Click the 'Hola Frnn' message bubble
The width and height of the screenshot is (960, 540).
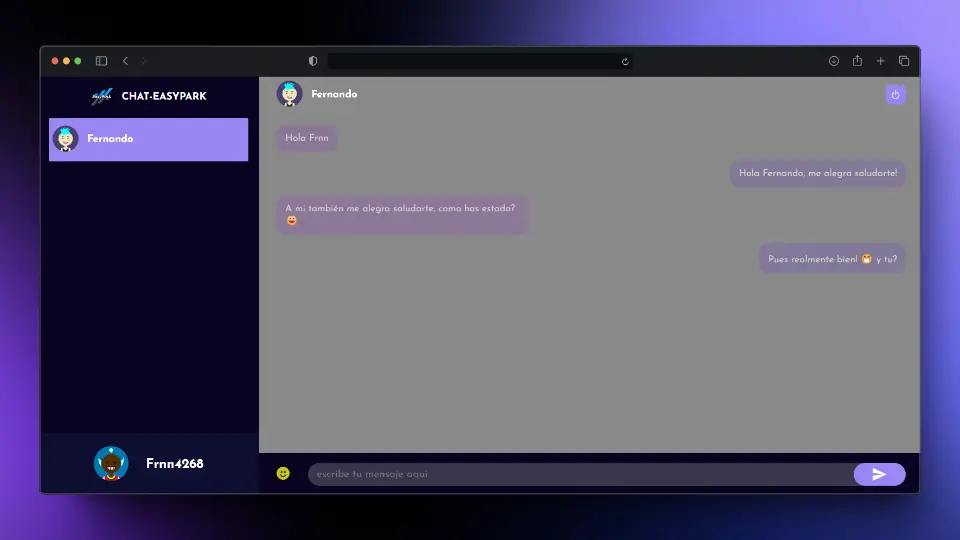[307, 138]
